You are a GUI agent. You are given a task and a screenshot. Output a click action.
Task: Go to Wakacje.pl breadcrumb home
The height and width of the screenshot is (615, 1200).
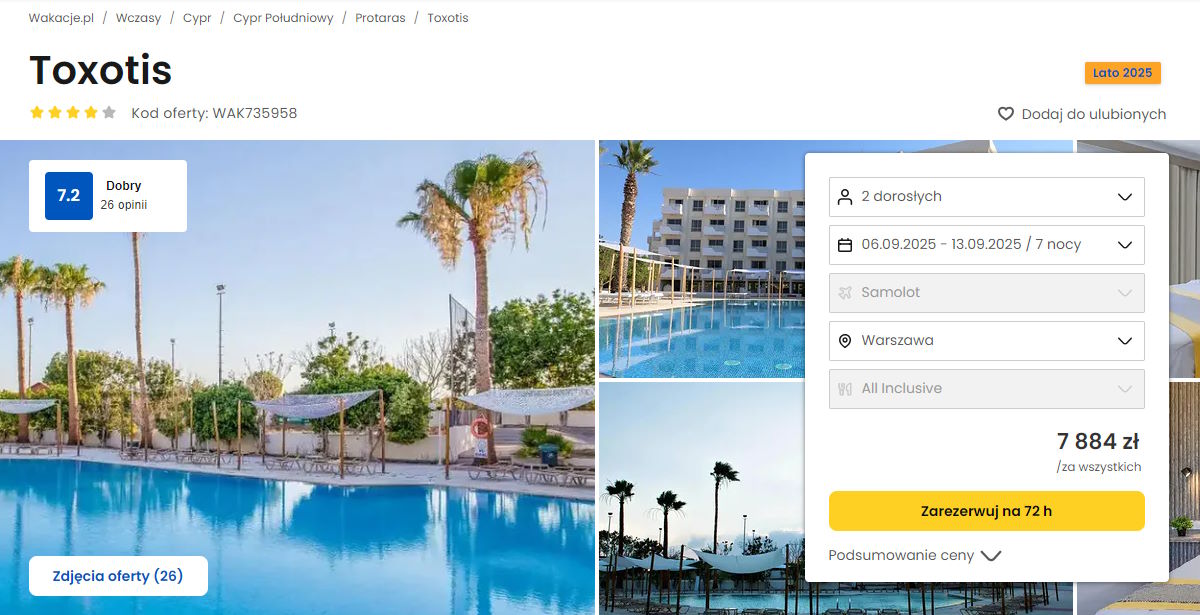pos(61,18)
